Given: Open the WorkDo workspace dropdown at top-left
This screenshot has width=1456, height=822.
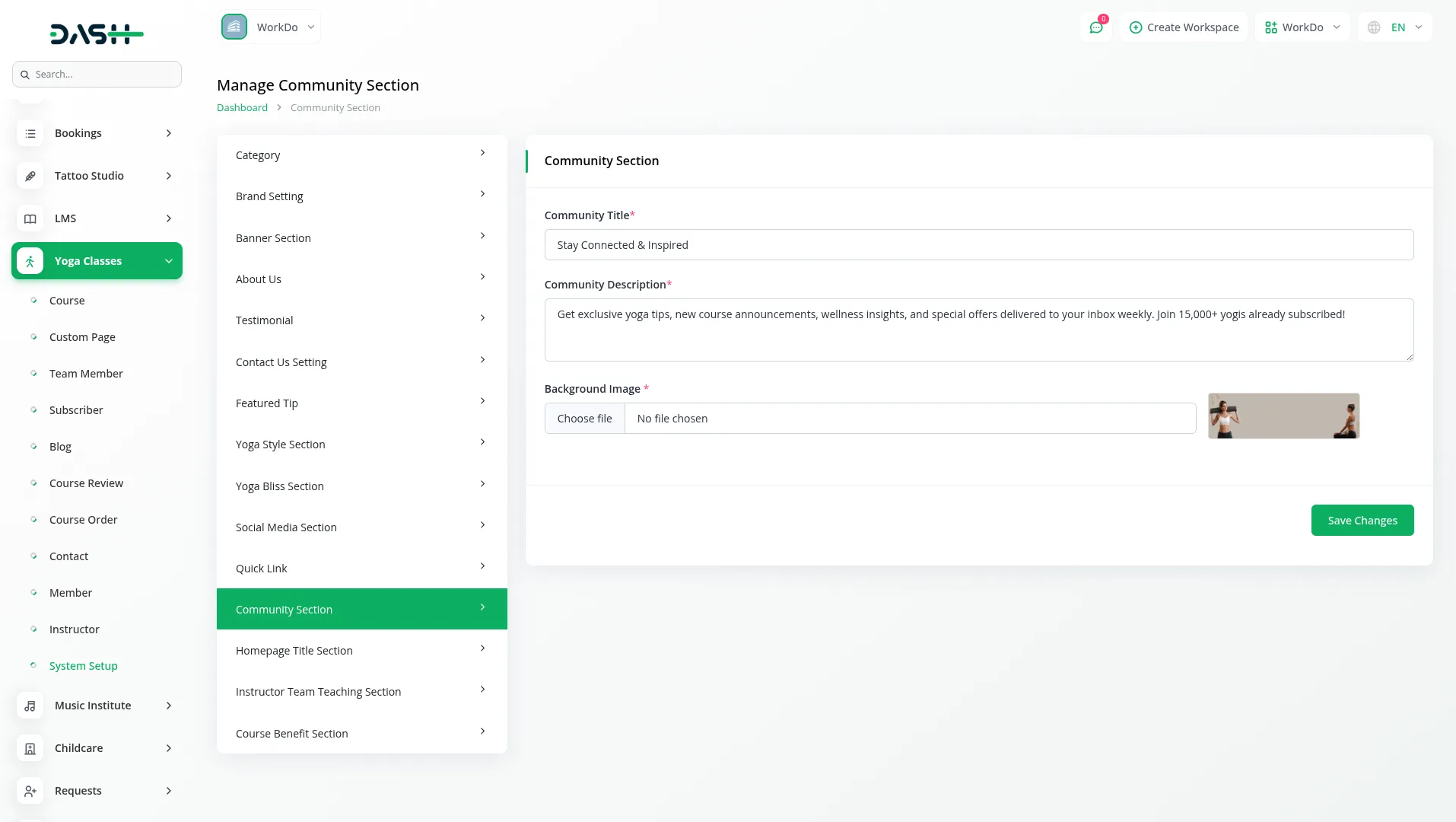Looking at the screenshot, I should (x=269, y=27).
